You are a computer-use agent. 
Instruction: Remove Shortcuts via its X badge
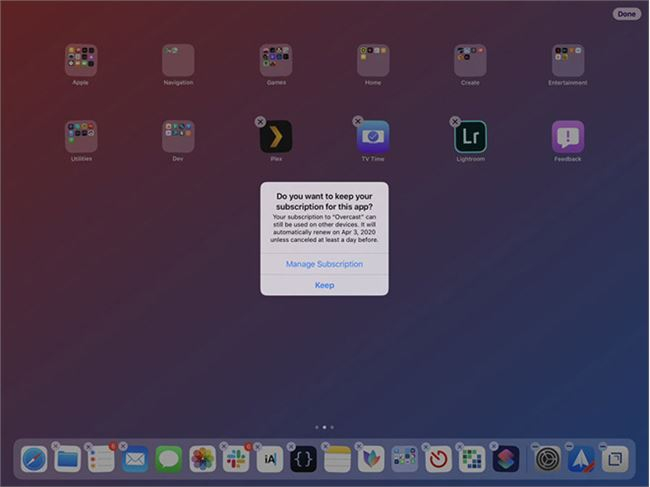tap(493, 446)
